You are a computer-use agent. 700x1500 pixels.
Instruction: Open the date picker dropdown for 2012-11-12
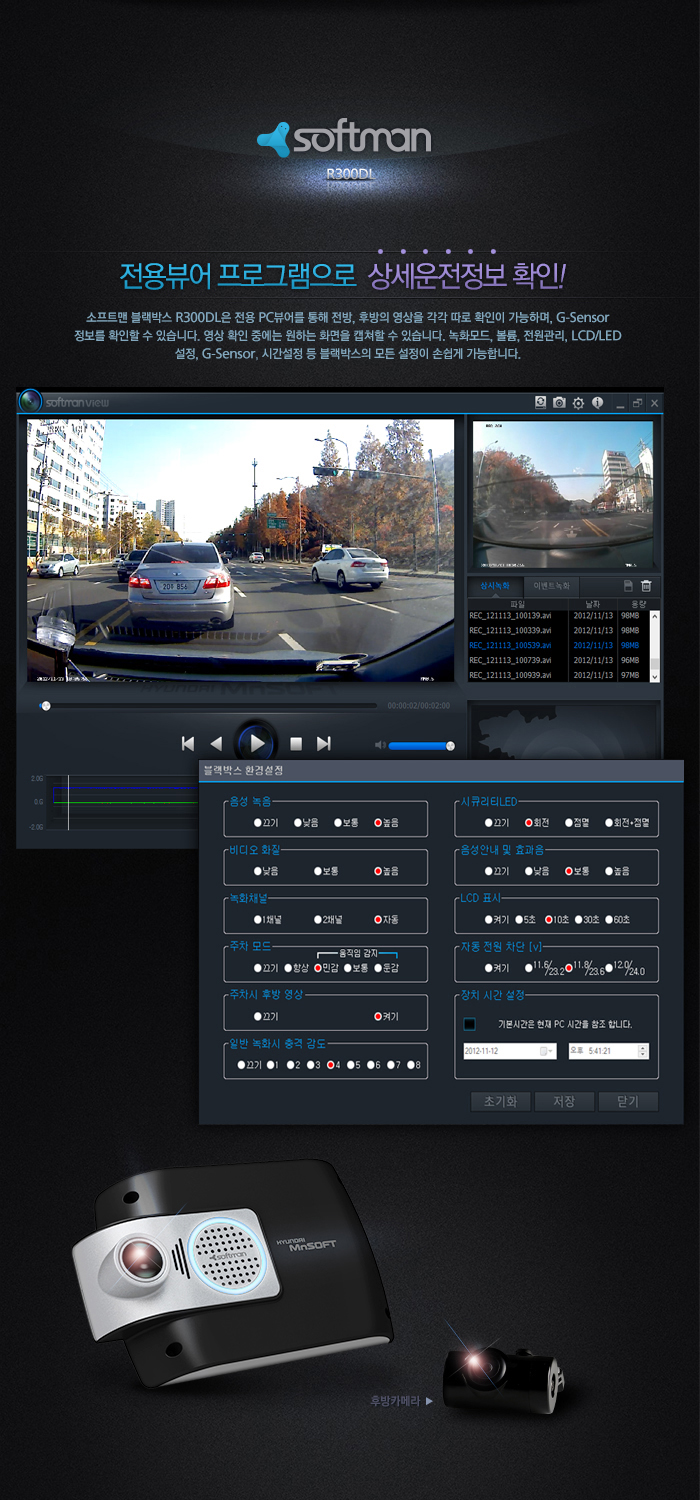546,1051
